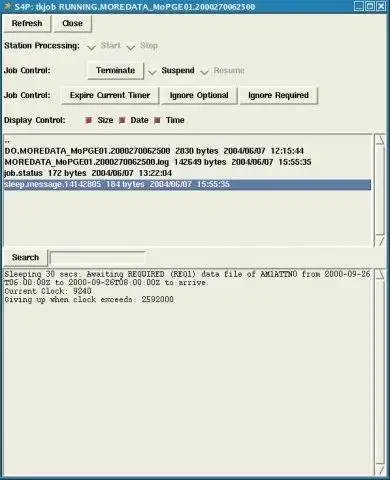This screenshot has height=480, width=390.
Task: Click message pane scrollbar down arrow
Action: pyautogui.click(x=380, y=470)
